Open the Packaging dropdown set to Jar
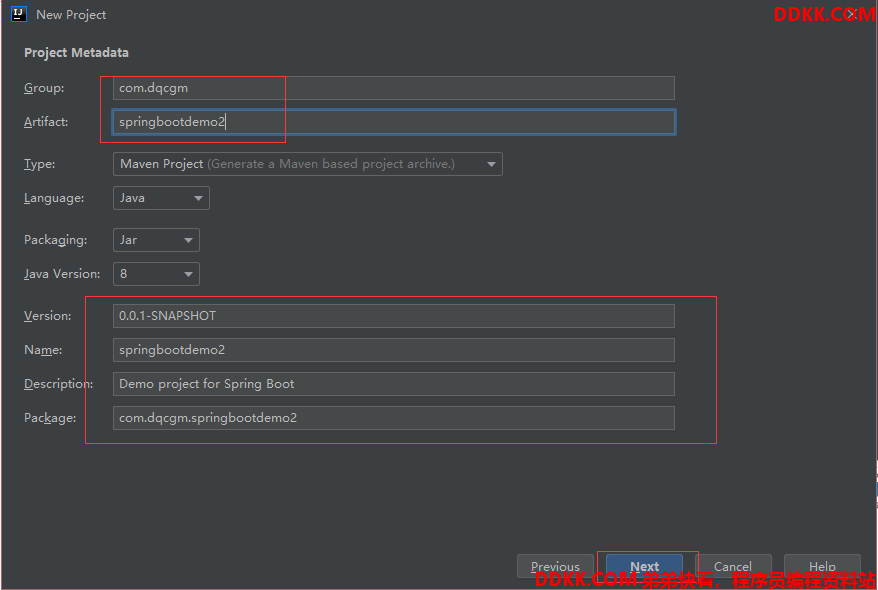 [x=156, y=240]
